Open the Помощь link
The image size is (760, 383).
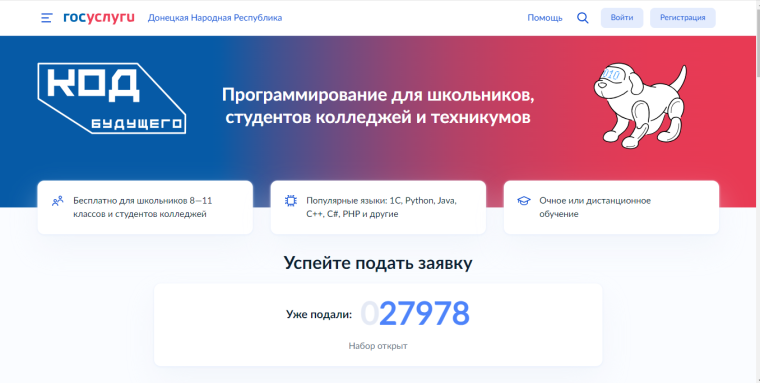[x=545, y=18]
